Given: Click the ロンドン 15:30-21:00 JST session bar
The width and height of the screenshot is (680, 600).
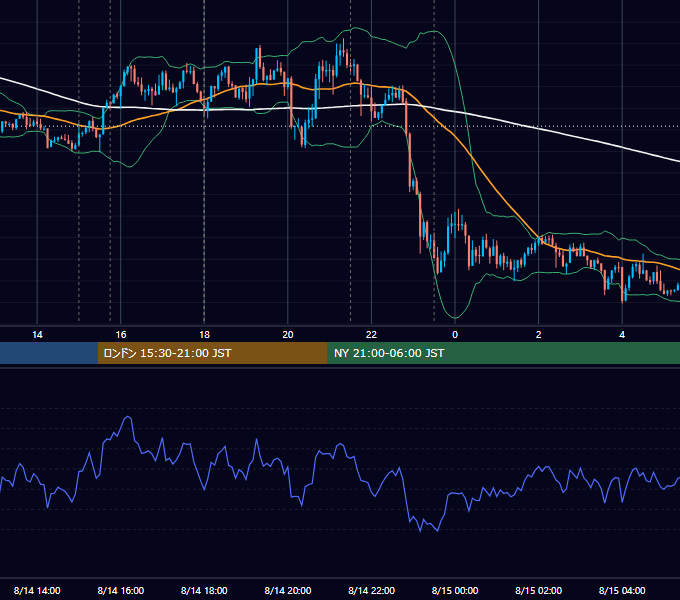Looking at the screenshot, I should (x=212, y=353).
